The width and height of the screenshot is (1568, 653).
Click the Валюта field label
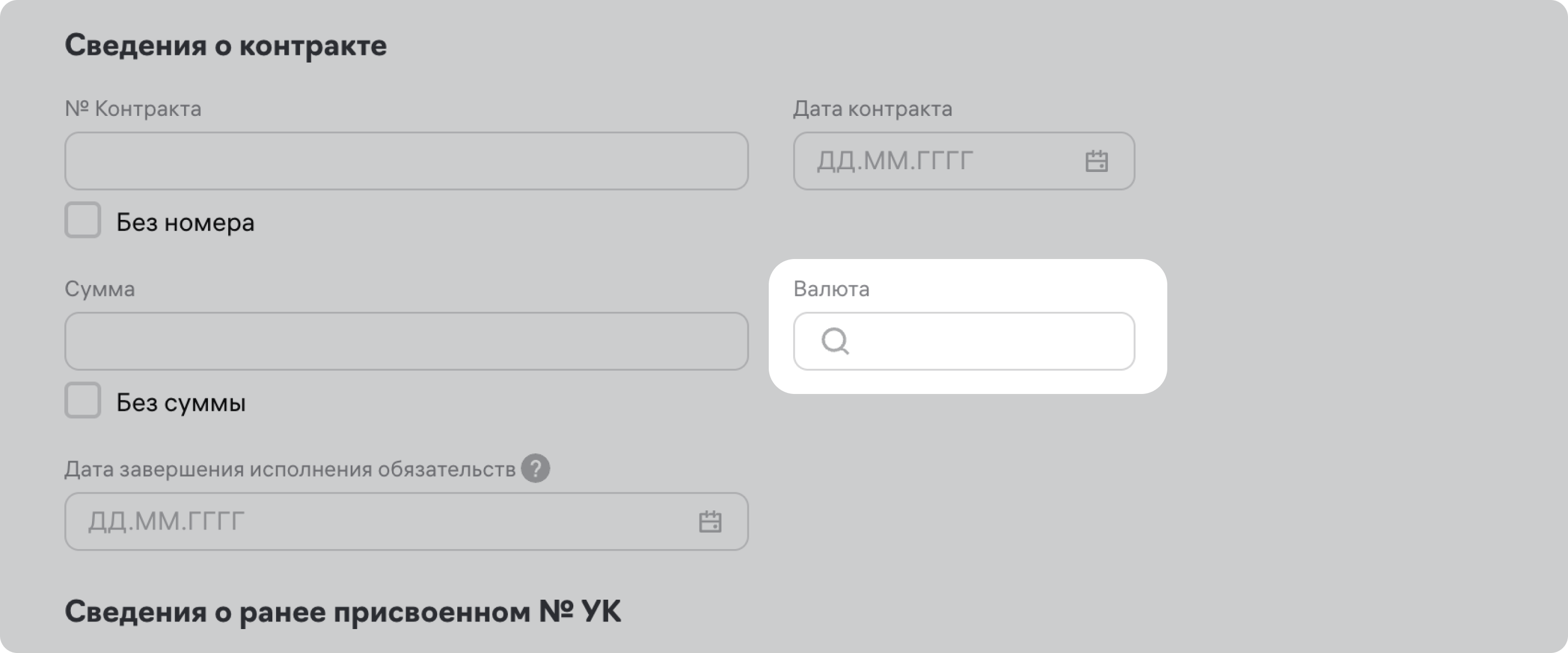[x=831, y=288]
